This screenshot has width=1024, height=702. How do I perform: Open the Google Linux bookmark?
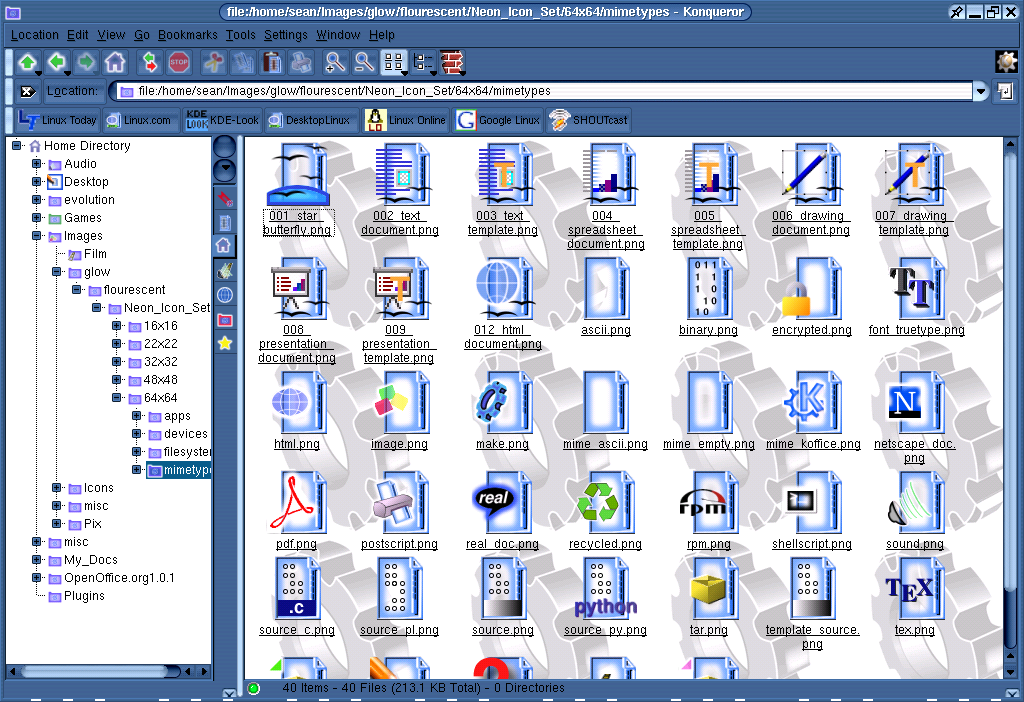coord(498,120)
